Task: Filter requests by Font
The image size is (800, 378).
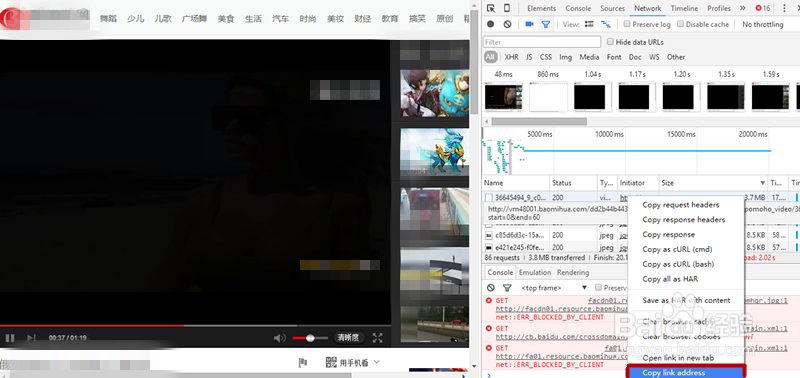Action: 614,57
